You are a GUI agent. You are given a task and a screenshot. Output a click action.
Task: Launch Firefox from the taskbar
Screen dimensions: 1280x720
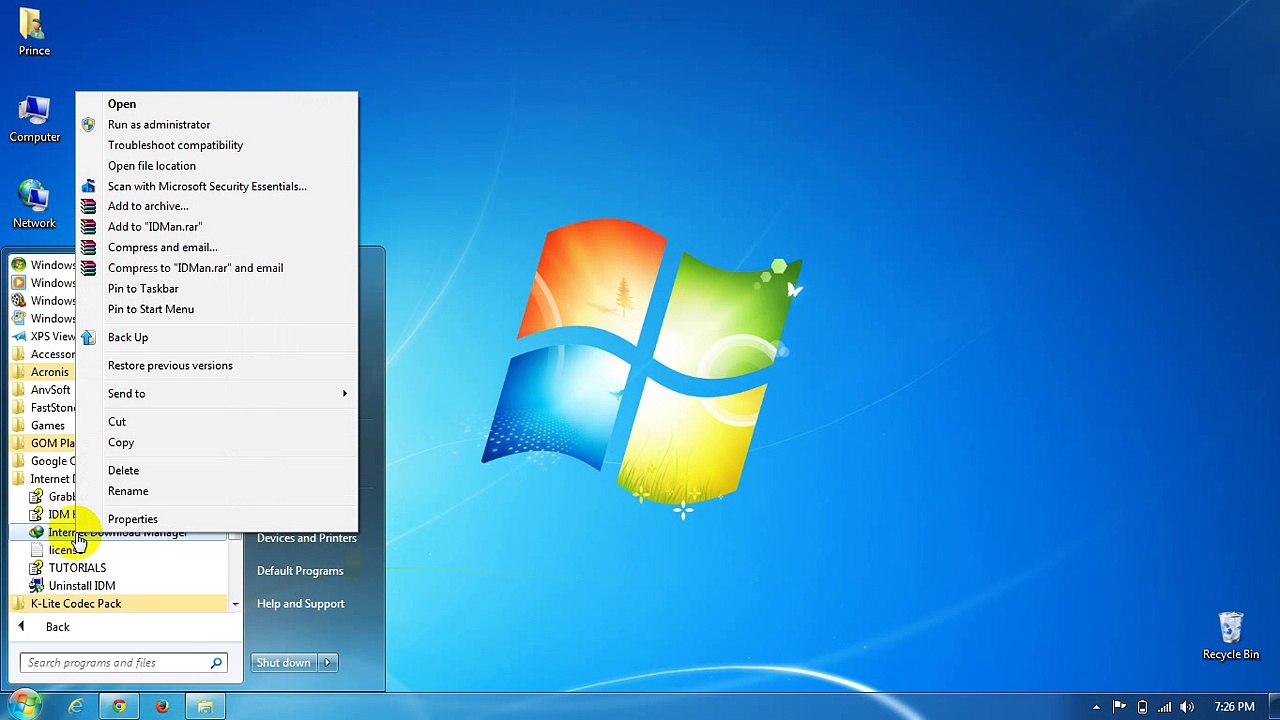click(162, 707)
